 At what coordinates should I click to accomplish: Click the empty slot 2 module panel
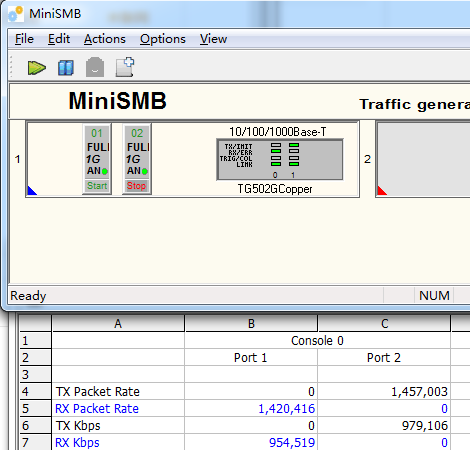(423, 159)
